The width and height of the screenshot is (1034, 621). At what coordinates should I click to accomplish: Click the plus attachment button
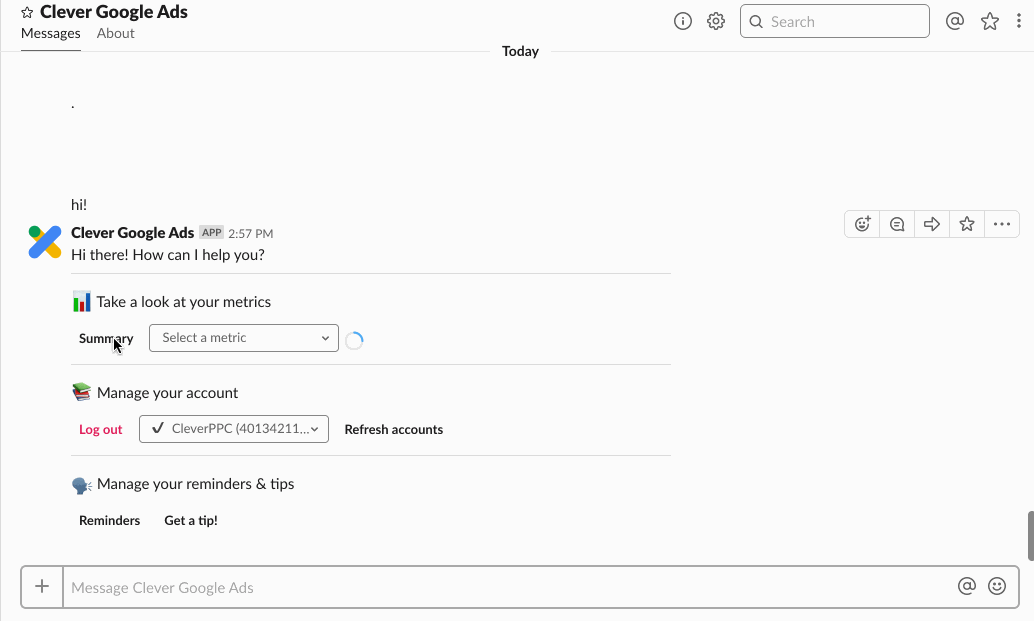pos(42,587)
